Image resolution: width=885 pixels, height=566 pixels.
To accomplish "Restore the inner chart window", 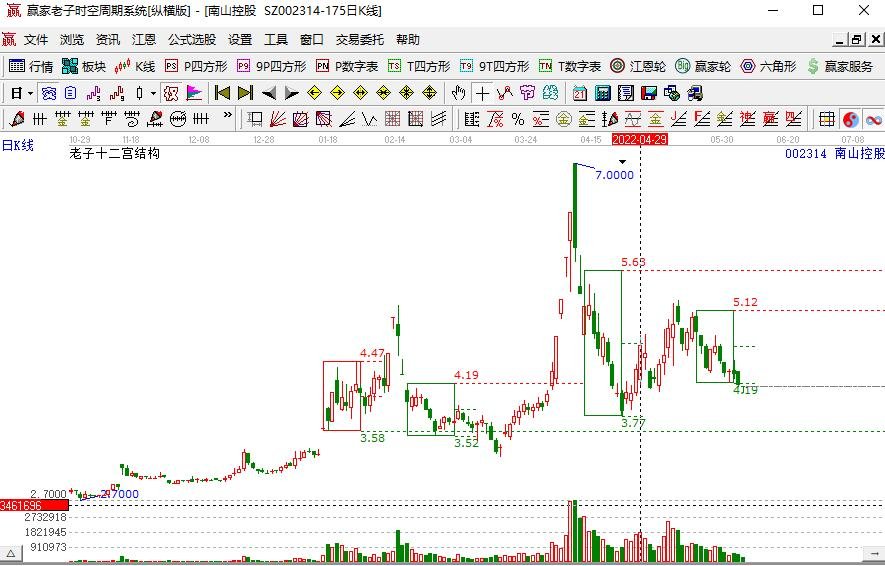I will coord(857,40).
